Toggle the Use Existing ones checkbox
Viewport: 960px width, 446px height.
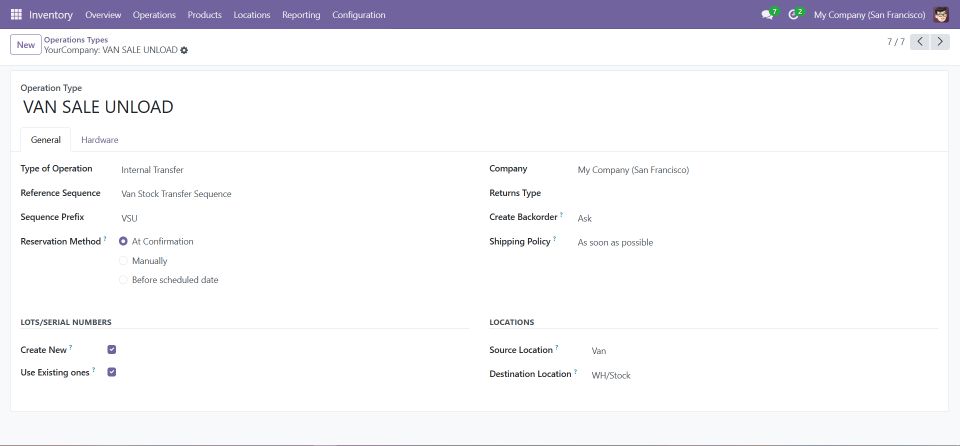point(112,372)
